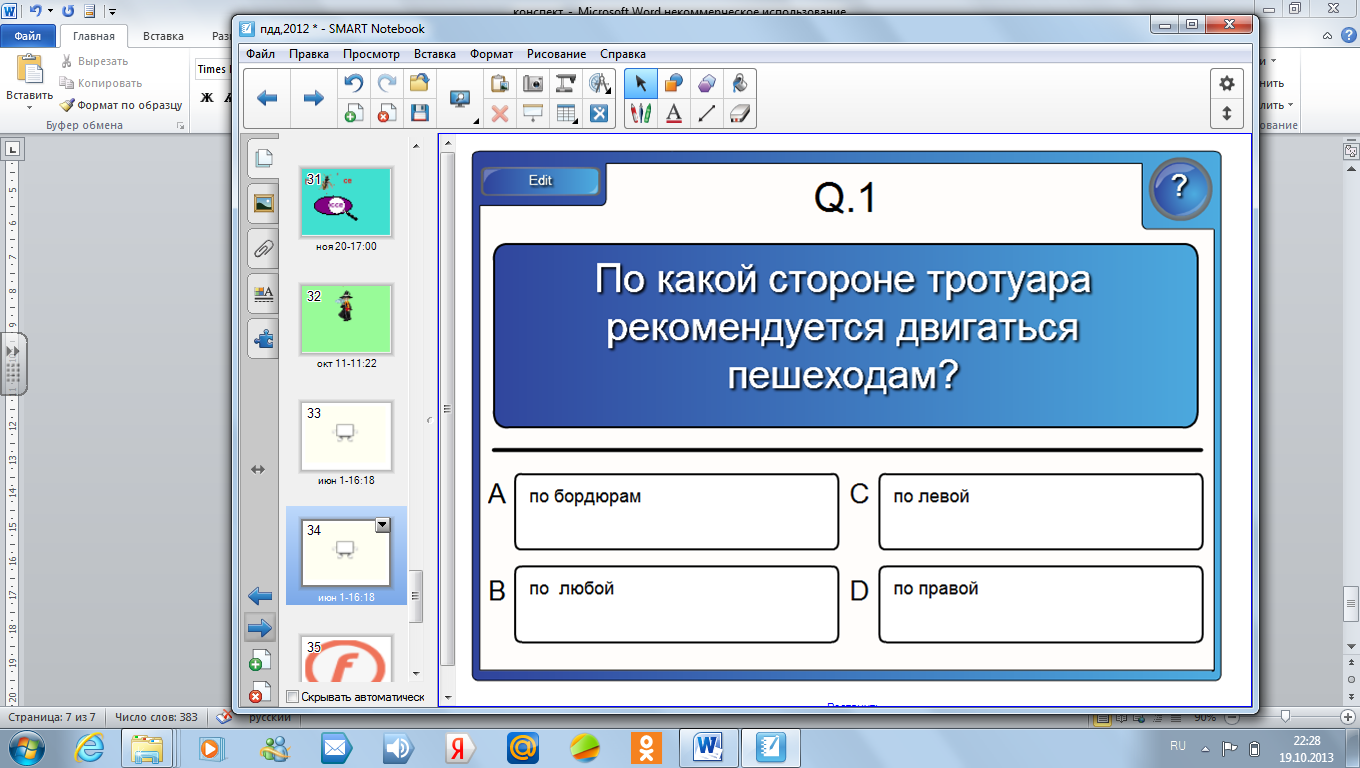Select the Regular Polygons tool
Viewport: 1360px width, 768px height.
tap(707, 84)
